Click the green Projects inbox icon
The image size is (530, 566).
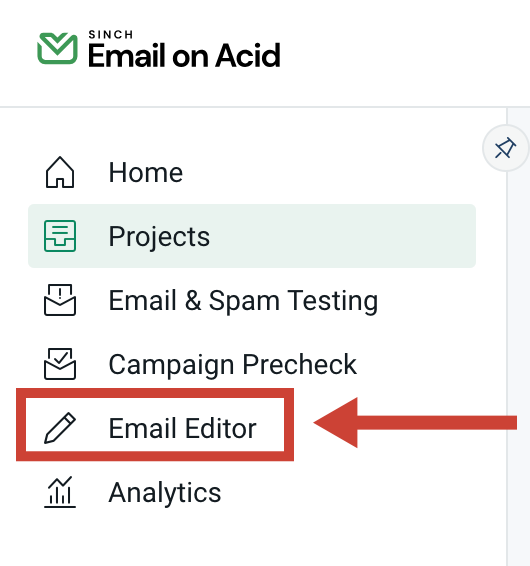(x=60, y=236)
